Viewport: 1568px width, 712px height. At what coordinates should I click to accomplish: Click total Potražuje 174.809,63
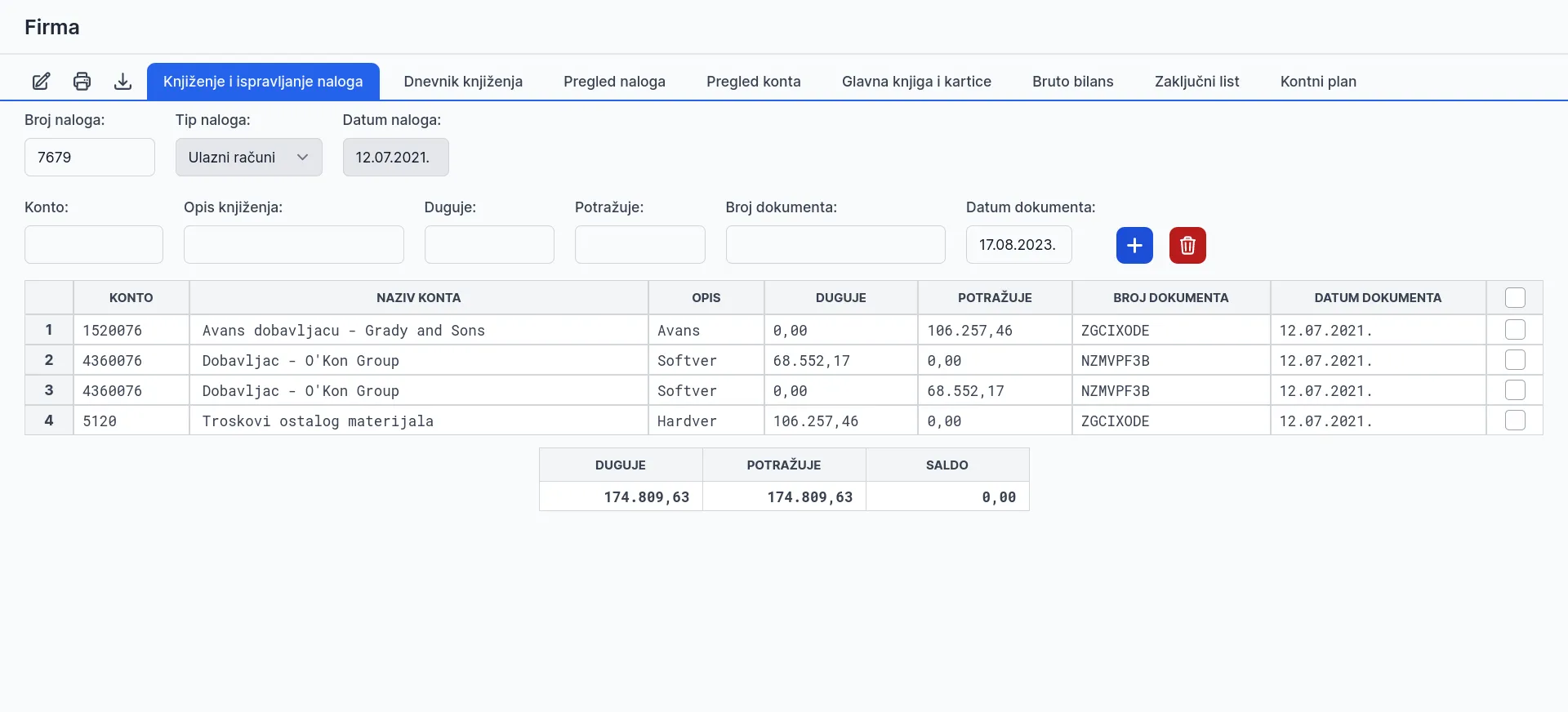(x=784, y=496)
